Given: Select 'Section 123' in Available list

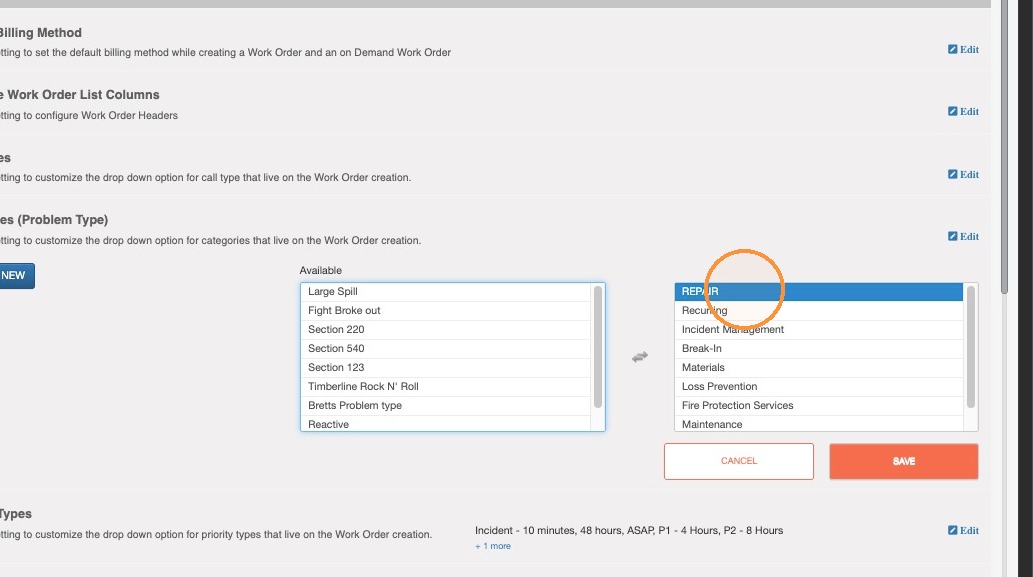Looking at the screenshot, I should (445, 368).
